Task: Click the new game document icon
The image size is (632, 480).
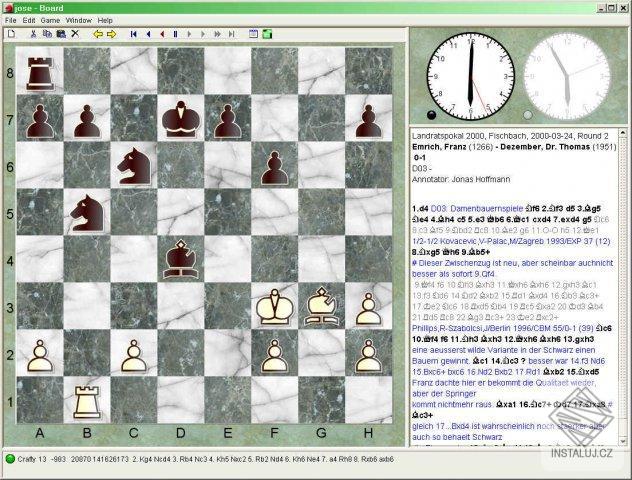Action: pos(11,34)
